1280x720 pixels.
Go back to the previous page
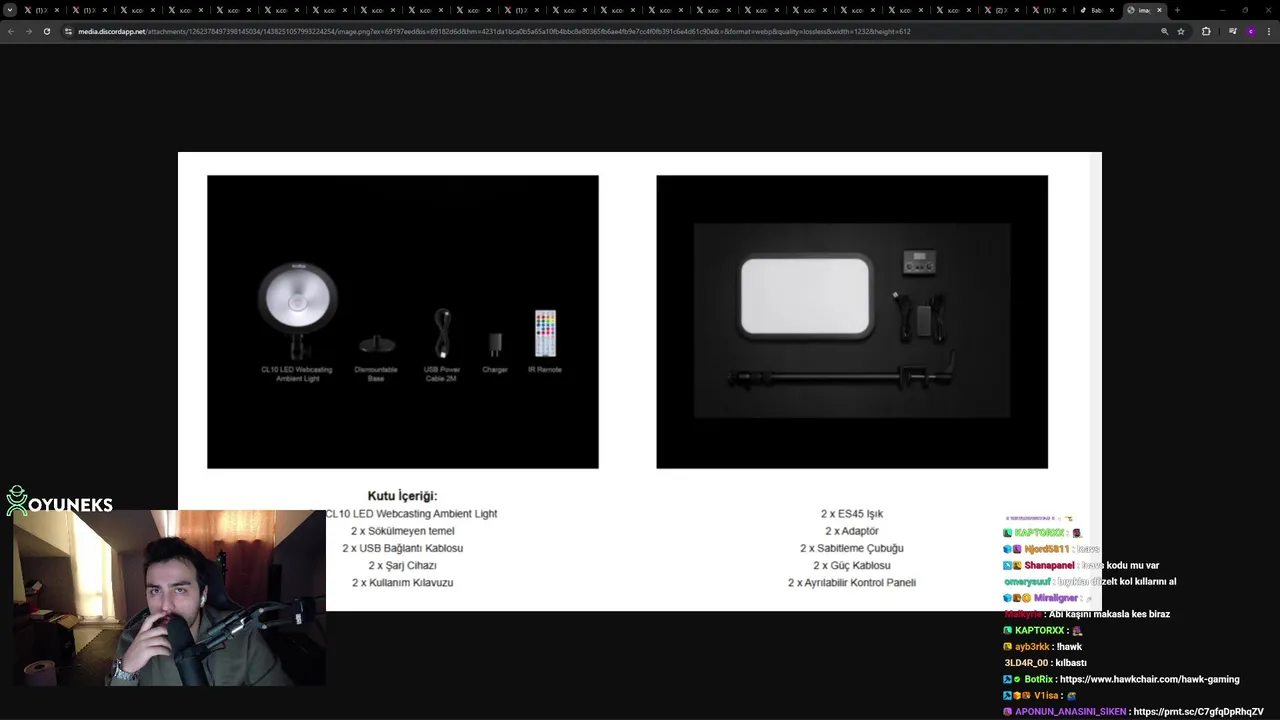tap(11, 31)
